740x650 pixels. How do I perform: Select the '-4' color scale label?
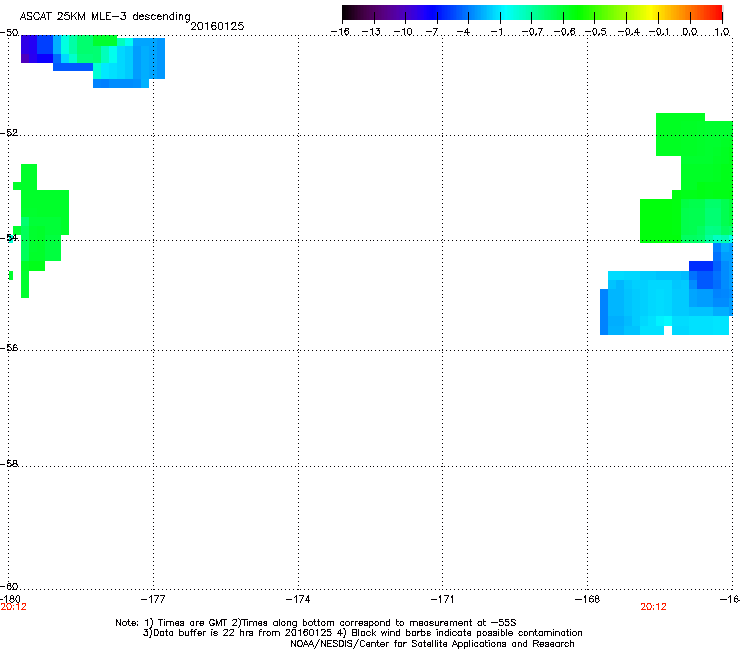click(x=463, y=32)
